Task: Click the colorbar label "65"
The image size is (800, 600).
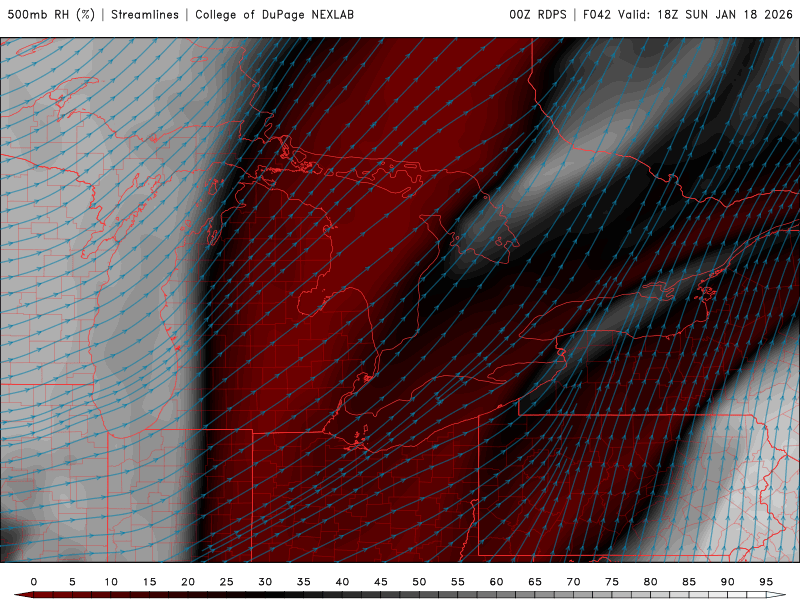Action: [x=535, y=582]
